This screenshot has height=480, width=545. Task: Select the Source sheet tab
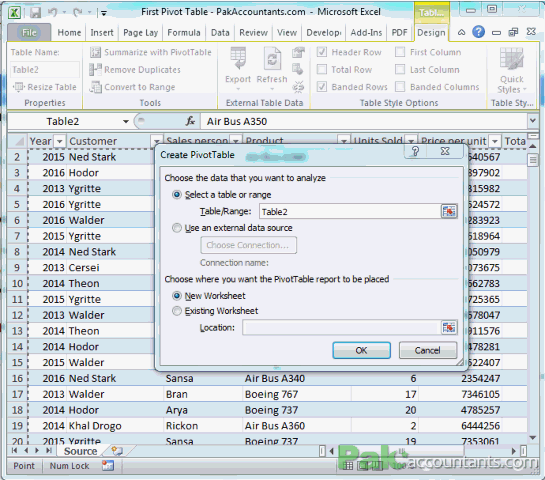81,451
